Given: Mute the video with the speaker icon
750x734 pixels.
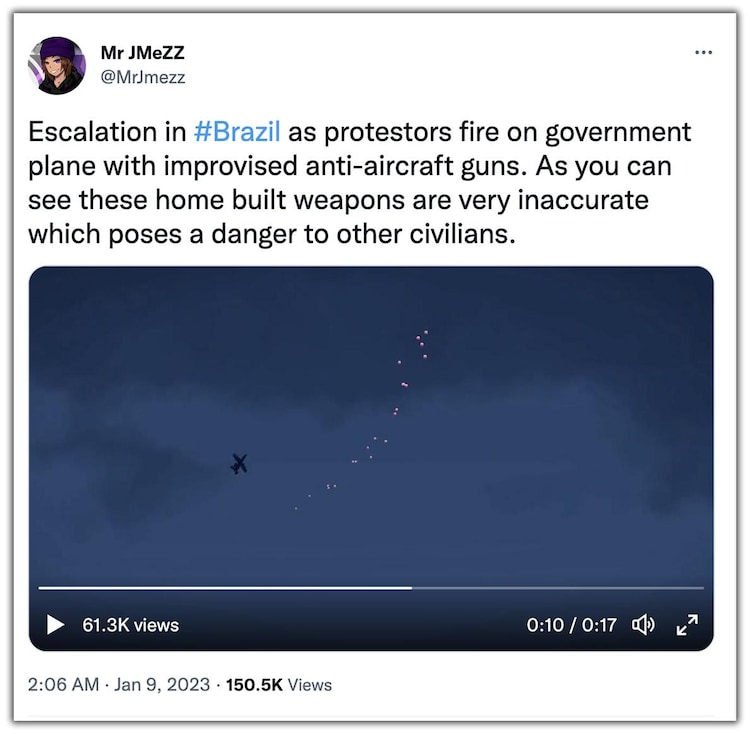Looking at the screenshot, I should click(643, 625).
